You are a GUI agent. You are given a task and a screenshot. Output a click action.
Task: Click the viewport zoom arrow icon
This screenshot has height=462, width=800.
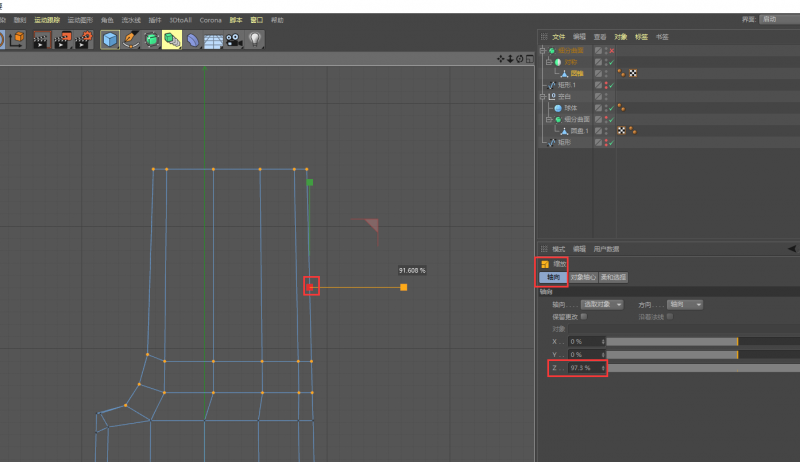[x=510, y=59]
